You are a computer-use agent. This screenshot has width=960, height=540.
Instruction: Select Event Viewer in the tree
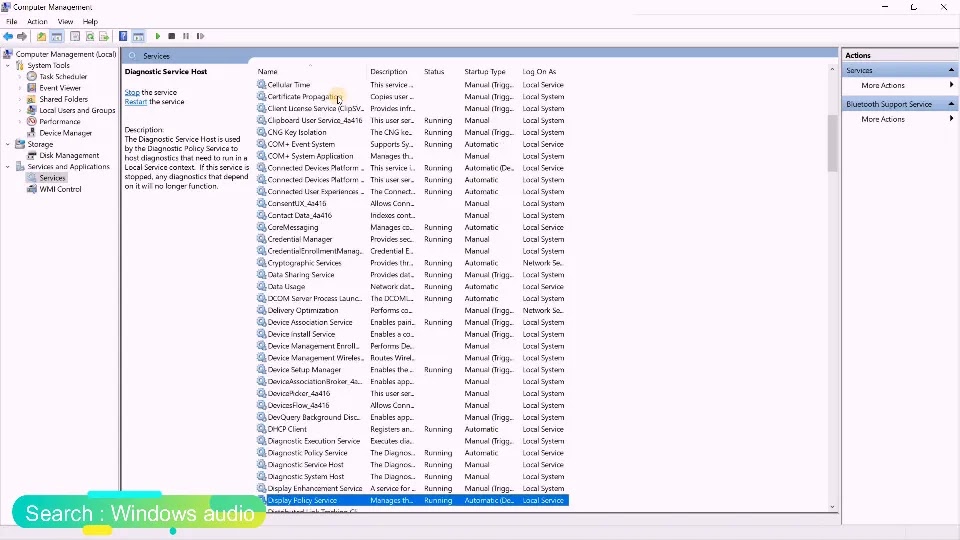(60, 88)
